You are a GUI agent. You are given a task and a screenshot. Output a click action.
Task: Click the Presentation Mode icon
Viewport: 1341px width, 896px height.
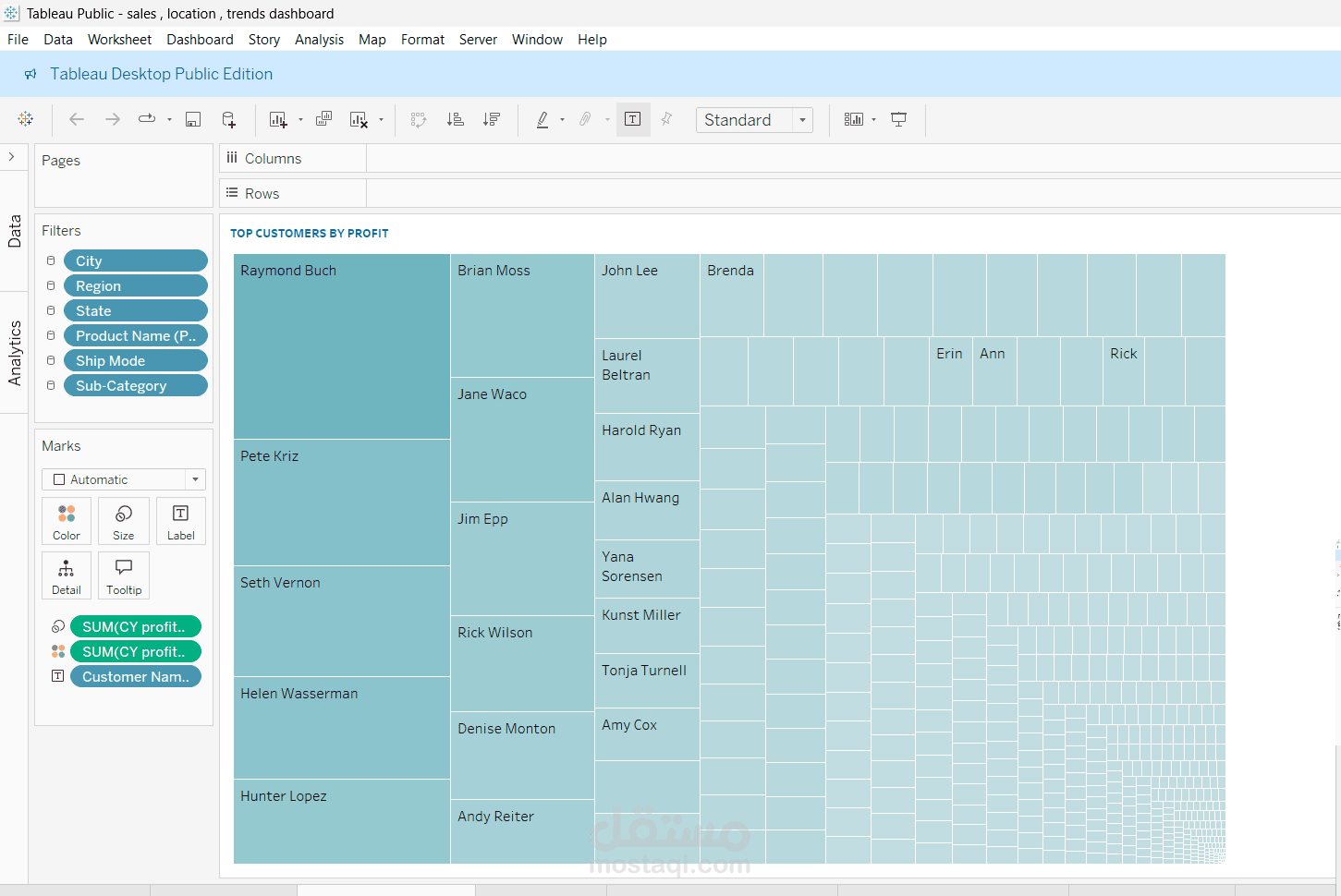(898, 119)
